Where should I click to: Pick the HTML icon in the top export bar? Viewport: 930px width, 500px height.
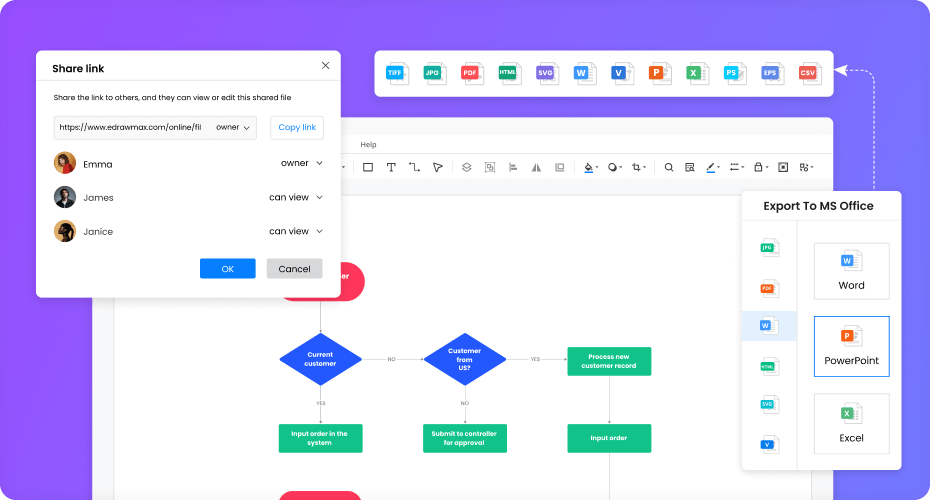[509, 74]
